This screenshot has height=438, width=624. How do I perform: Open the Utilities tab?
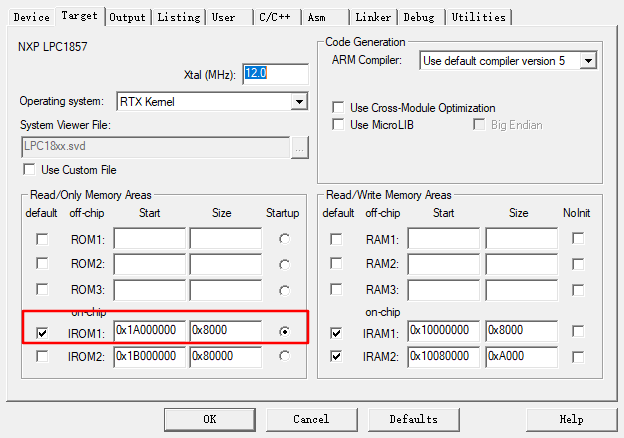point(478,17)
